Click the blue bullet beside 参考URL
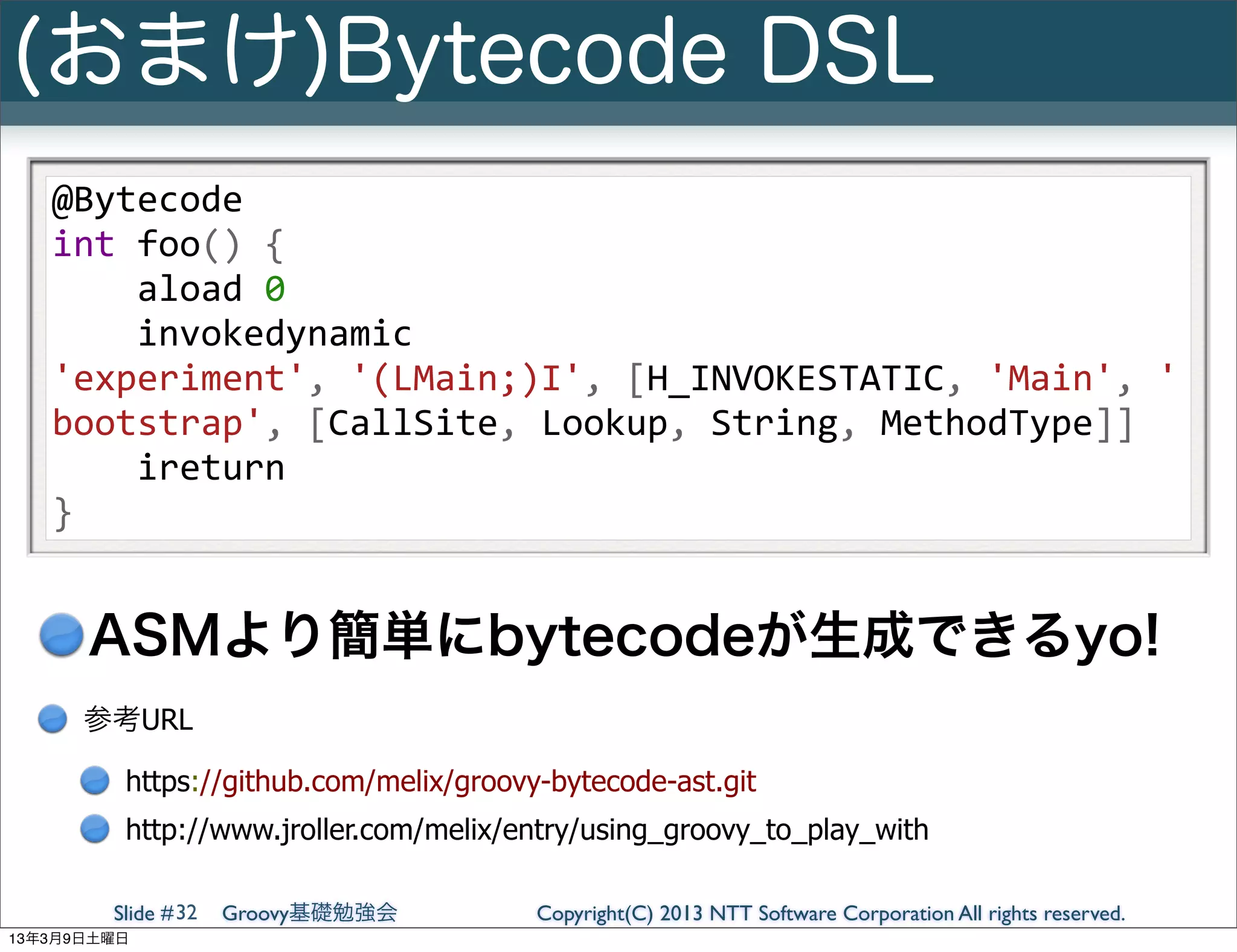 point(53,719)
